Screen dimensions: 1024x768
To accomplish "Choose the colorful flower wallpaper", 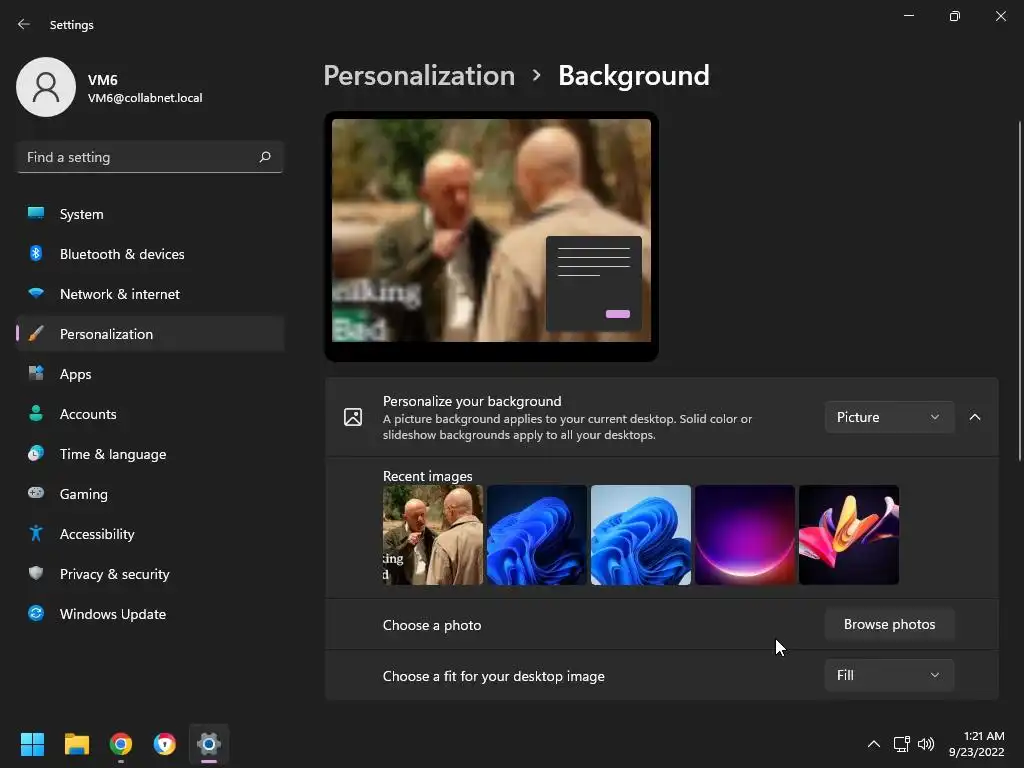I will 849,535.
